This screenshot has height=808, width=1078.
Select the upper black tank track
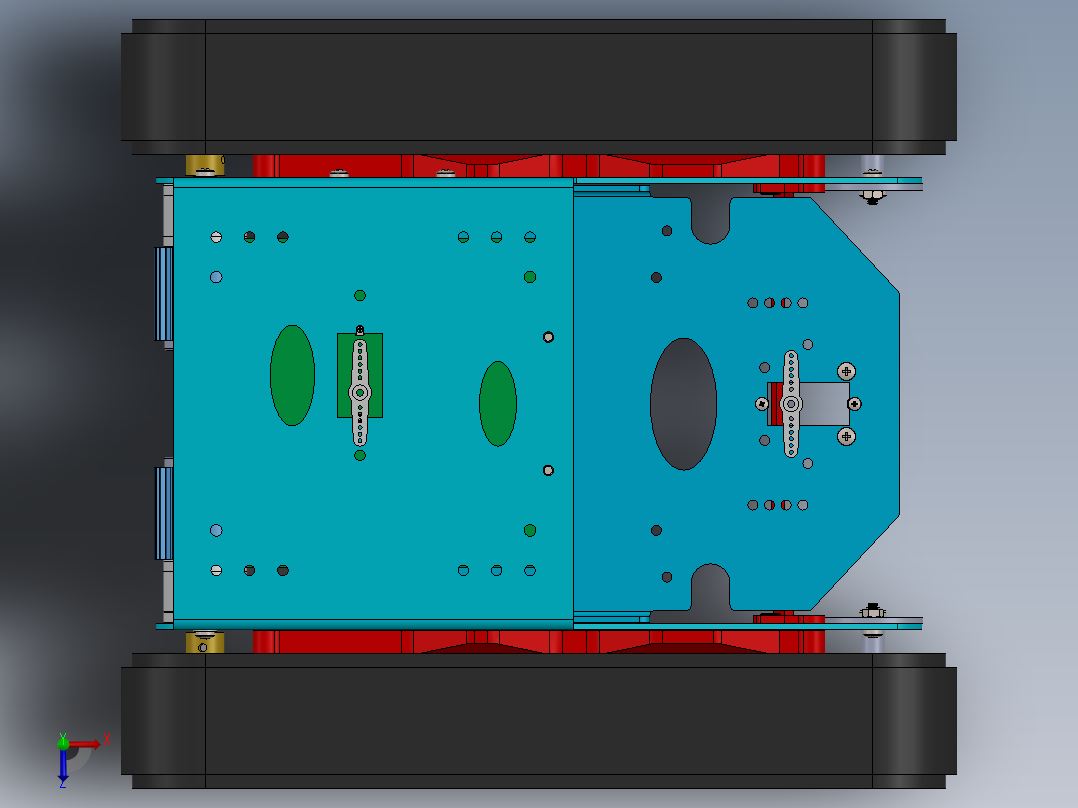point(538,87)
